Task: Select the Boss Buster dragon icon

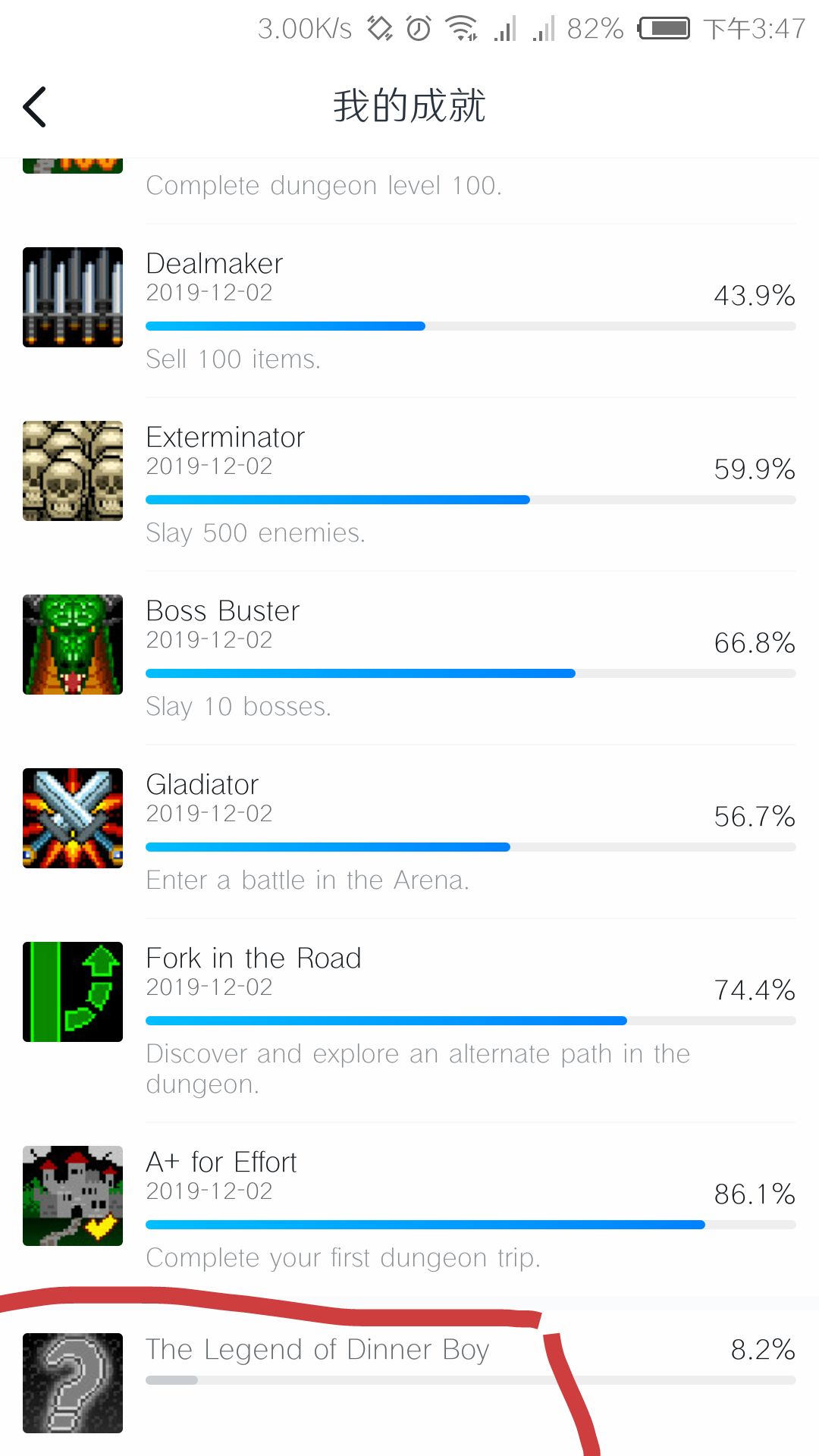Action: tap(73, 645)
